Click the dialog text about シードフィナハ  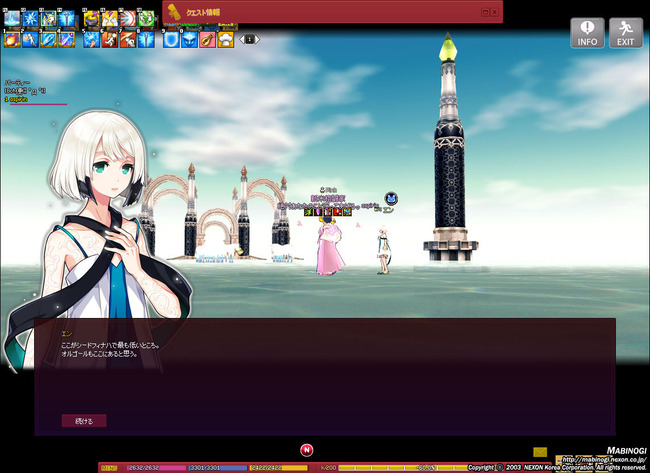tap(111, 345)
